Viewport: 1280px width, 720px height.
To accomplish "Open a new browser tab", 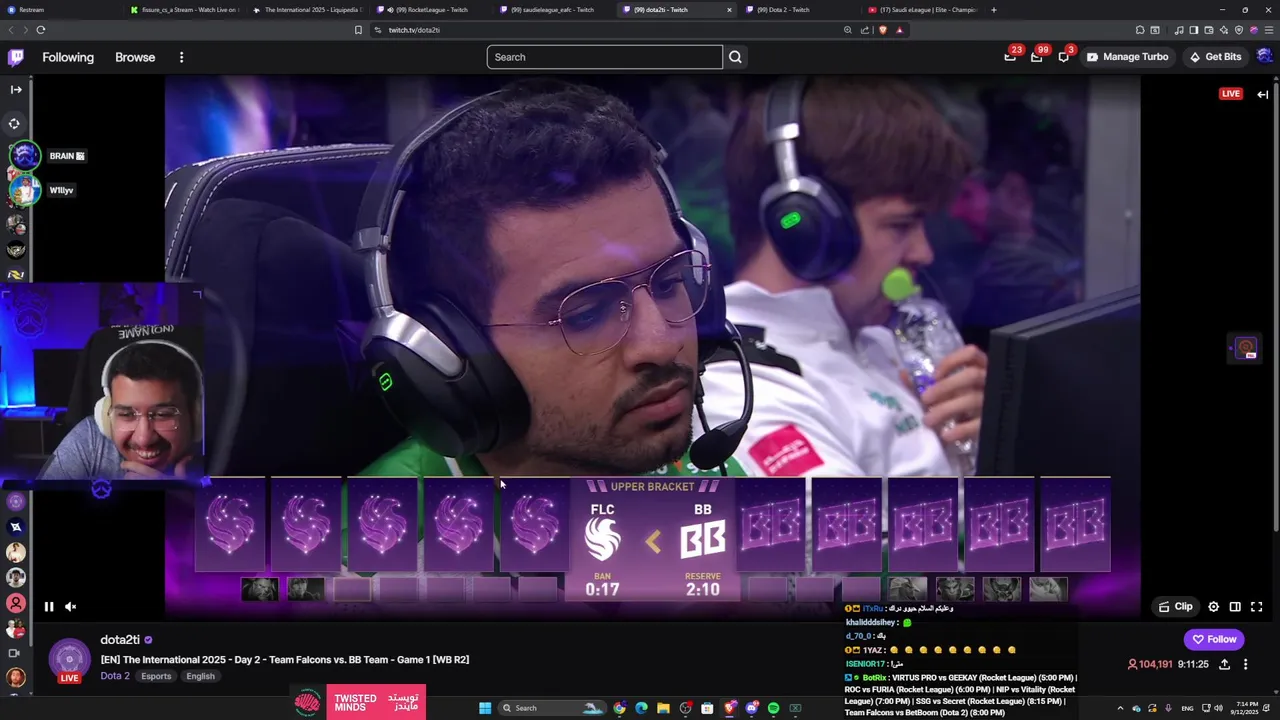I will (x=993, y=10).
